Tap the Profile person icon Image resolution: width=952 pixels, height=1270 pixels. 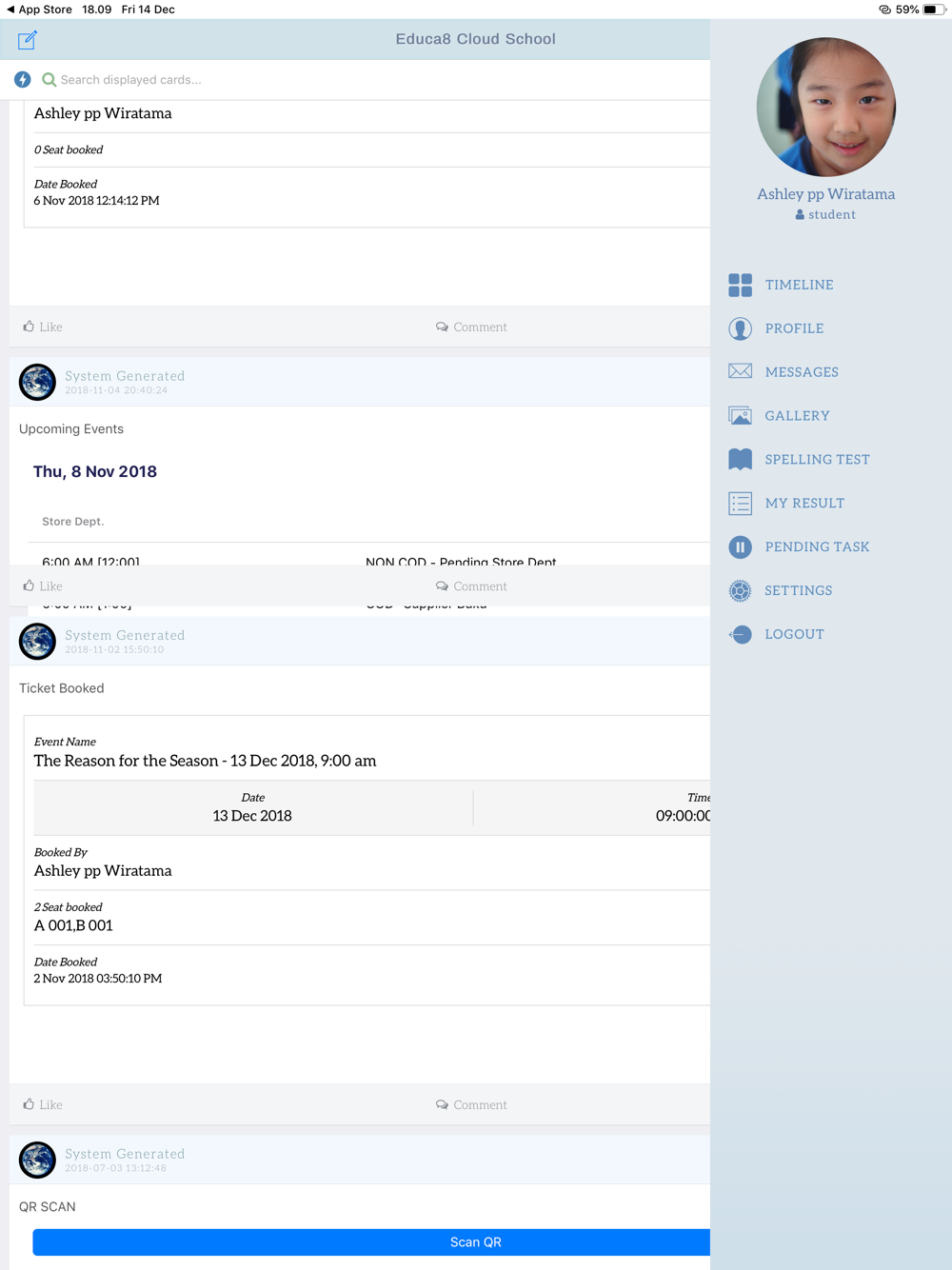tap(740, 328)
